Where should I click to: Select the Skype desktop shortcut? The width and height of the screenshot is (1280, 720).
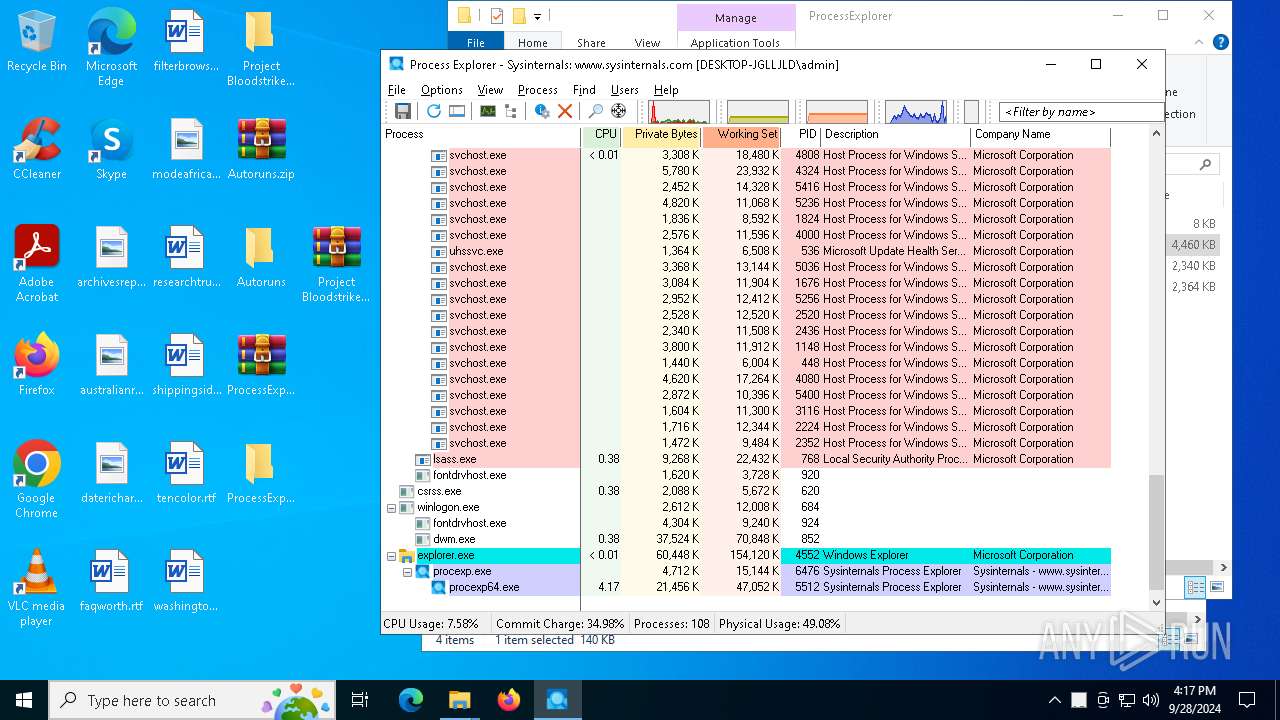tap(111, 149)
